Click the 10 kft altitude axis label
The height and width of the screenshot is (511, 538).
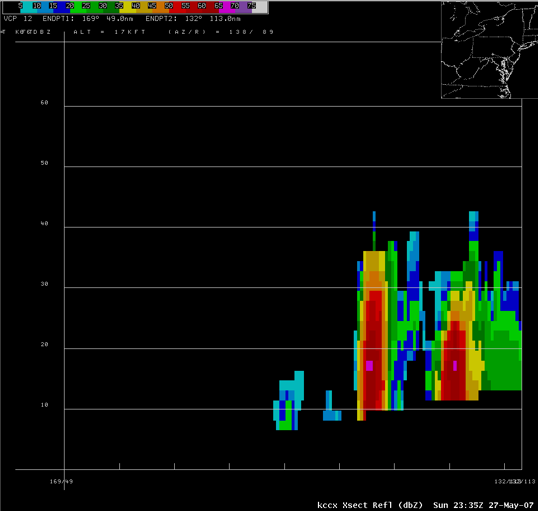coord(44,405)
